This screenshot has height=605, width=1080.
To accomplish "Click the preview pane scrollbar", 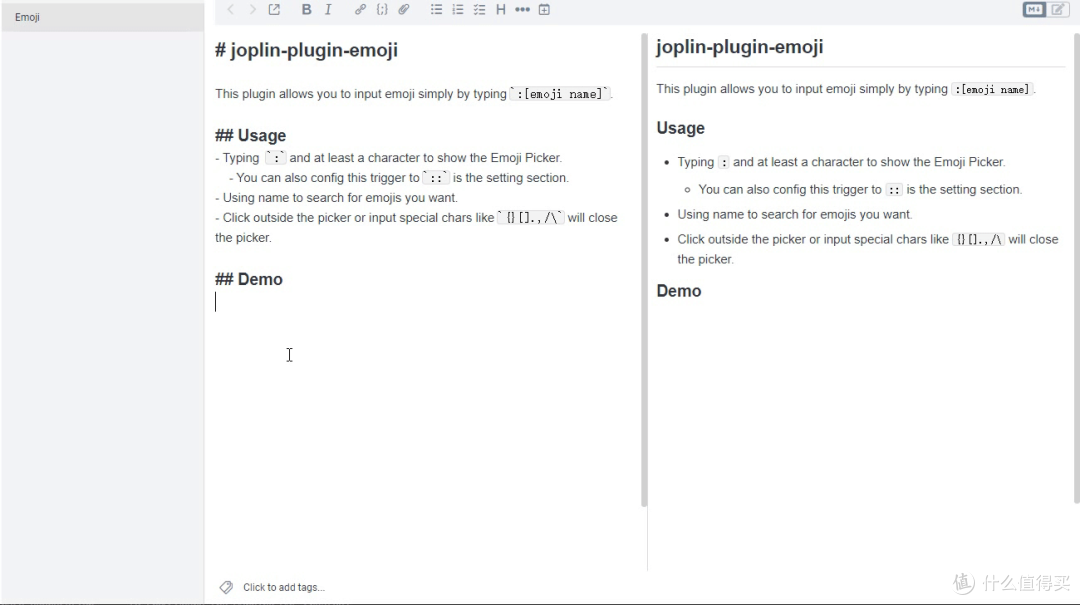I will 1076,269.
